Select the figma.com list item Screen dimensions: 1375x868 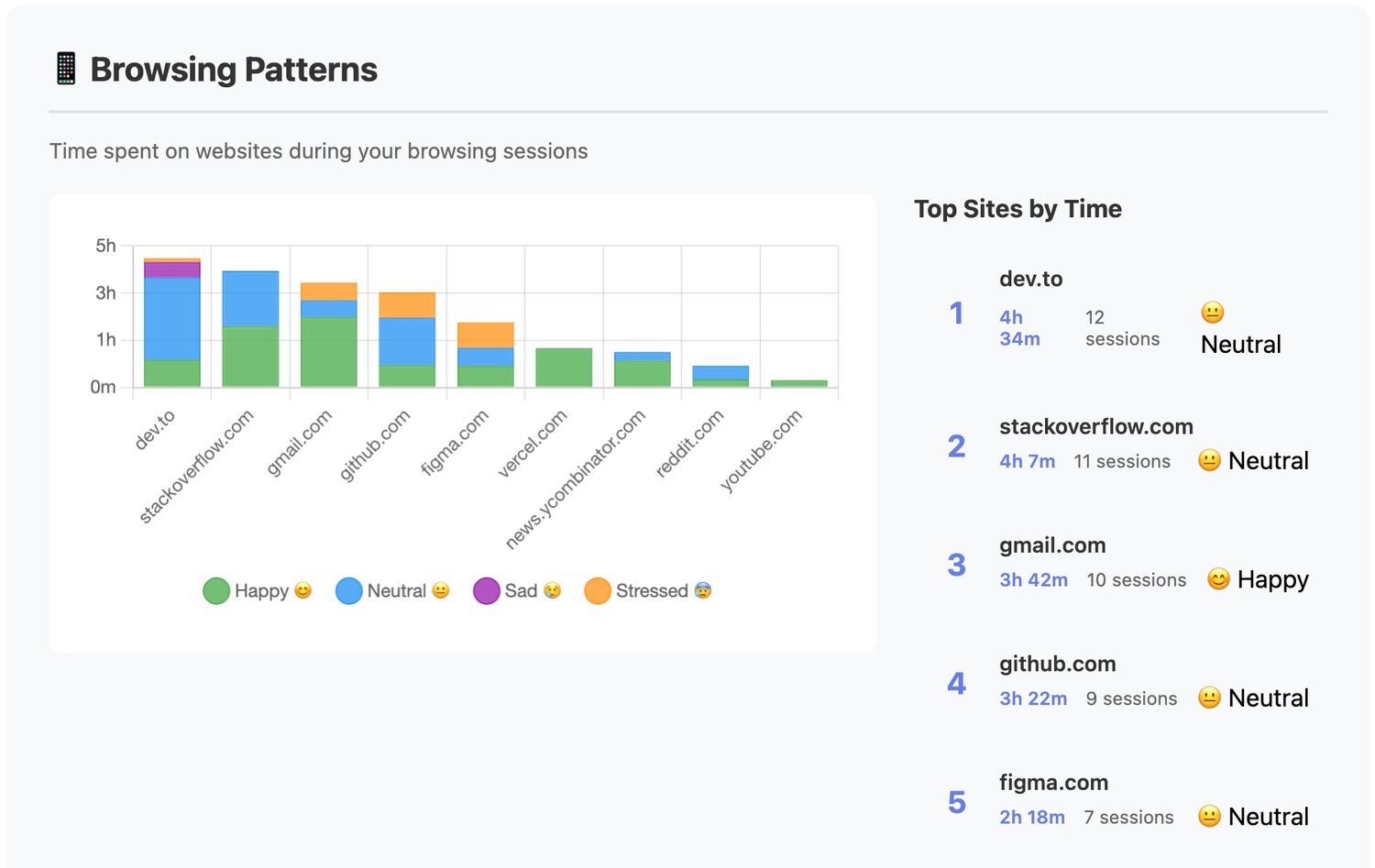click(1128, 801)
